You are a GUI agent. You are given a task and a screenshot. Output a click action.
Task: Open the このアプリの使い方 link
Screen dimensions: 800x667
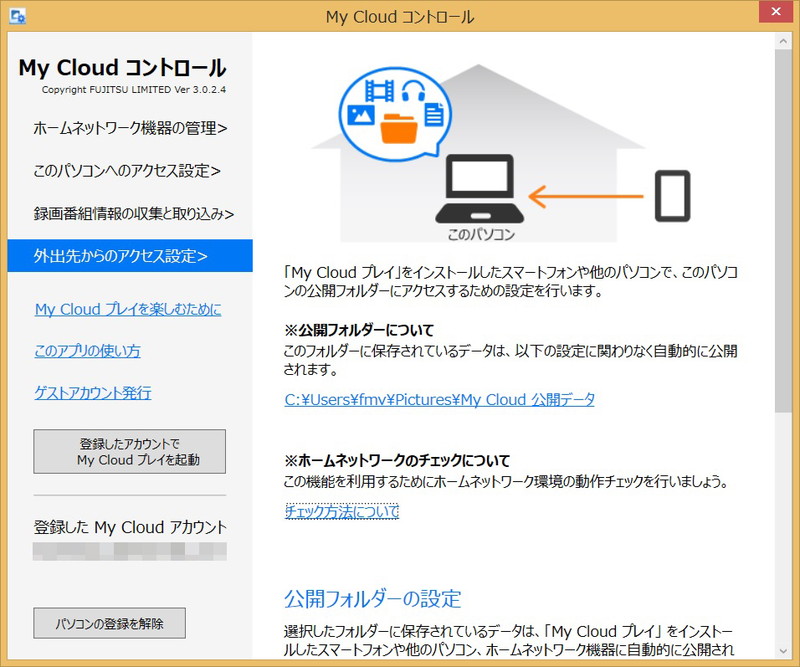tap(87, 351)
